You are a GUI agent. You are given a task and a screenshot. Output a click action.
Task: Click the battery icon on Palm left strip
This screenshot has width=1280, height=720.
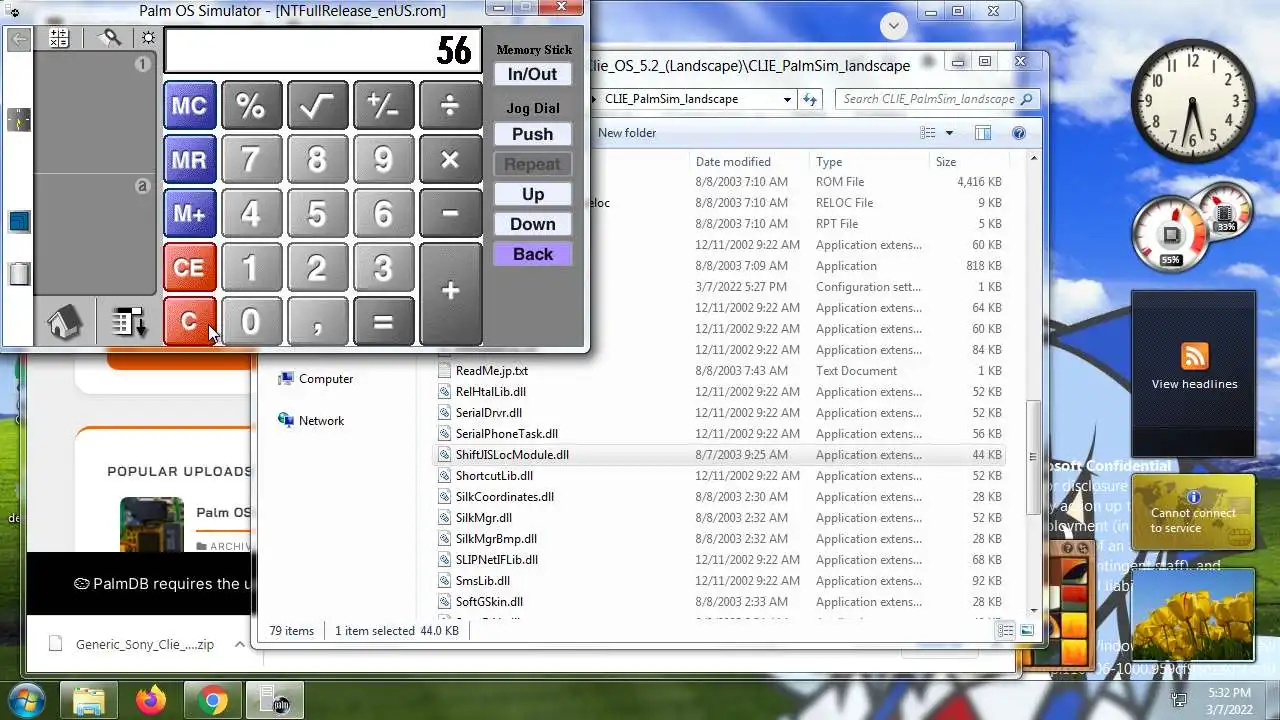click(19, 273)
